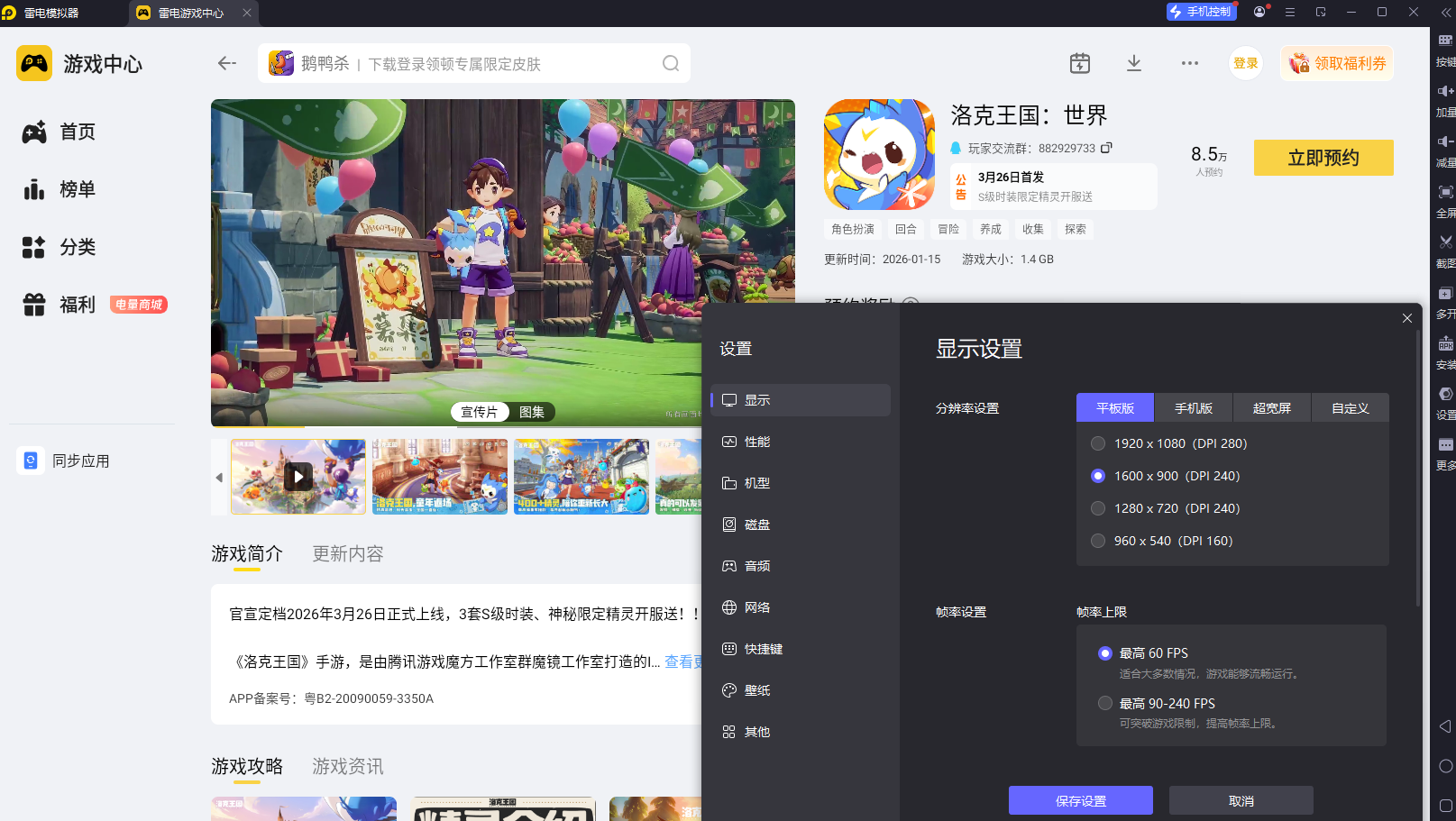
Task: Open 机型 settings section
Action: tap(801, 483)
